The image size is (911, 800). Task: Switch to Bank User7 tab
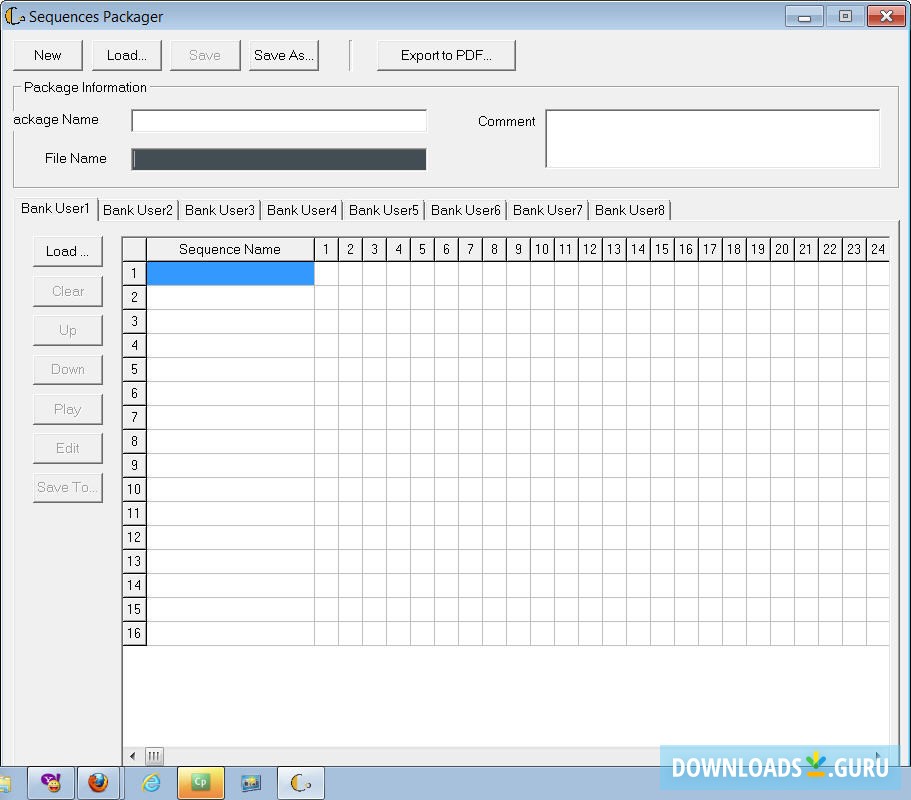(547, 210)
